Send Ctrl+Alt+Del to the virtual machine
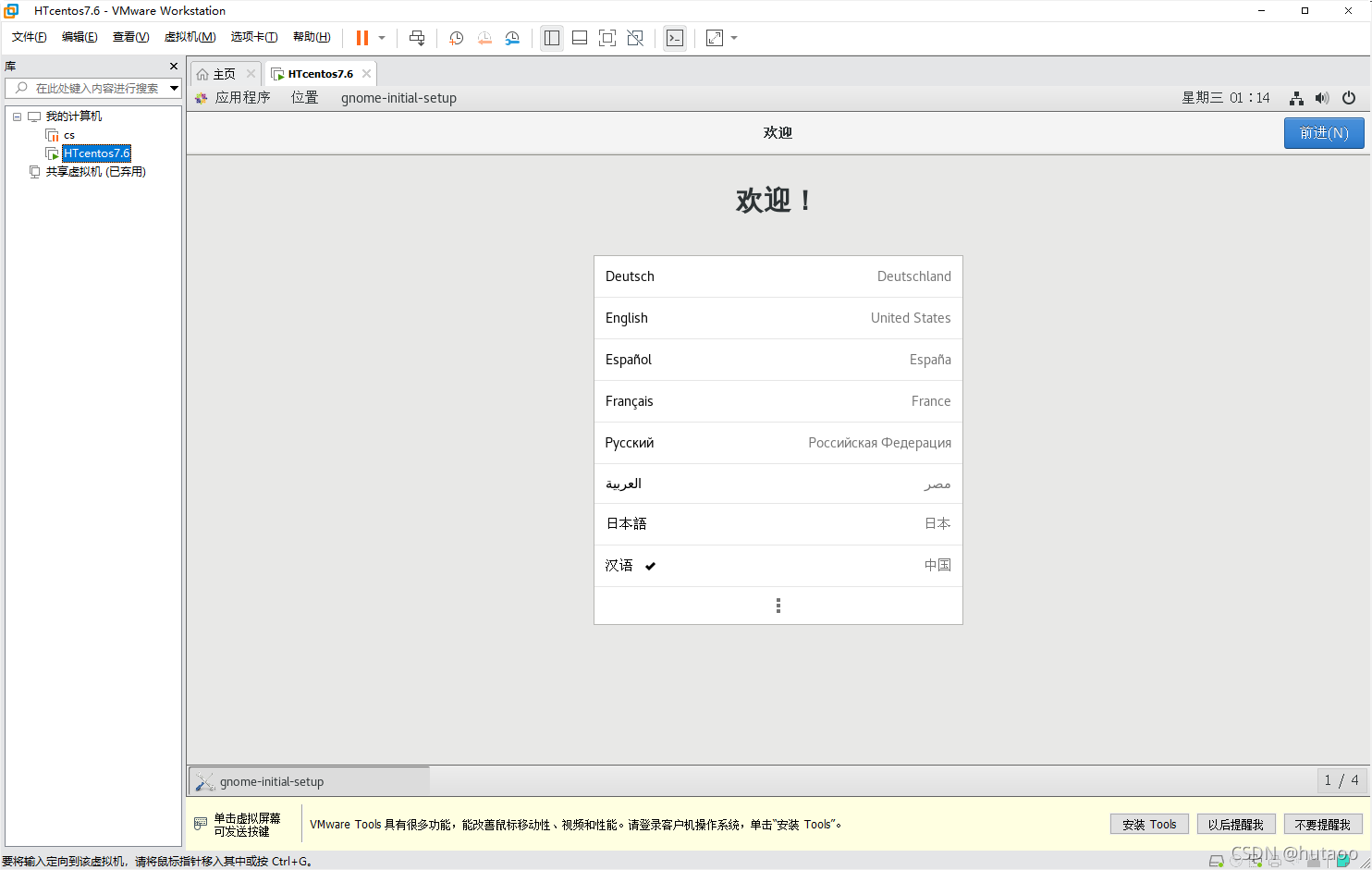 click(x=417, y=38)
